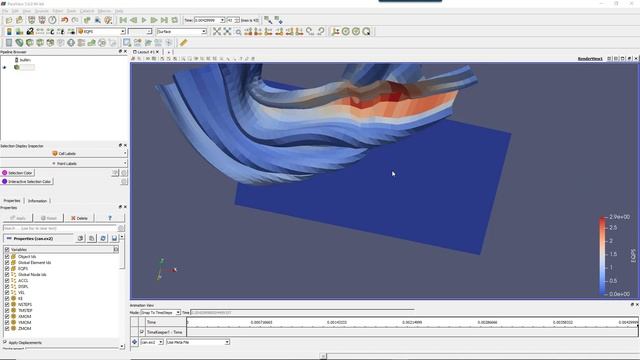Select the Layout #1 tab

coord(146,52)
